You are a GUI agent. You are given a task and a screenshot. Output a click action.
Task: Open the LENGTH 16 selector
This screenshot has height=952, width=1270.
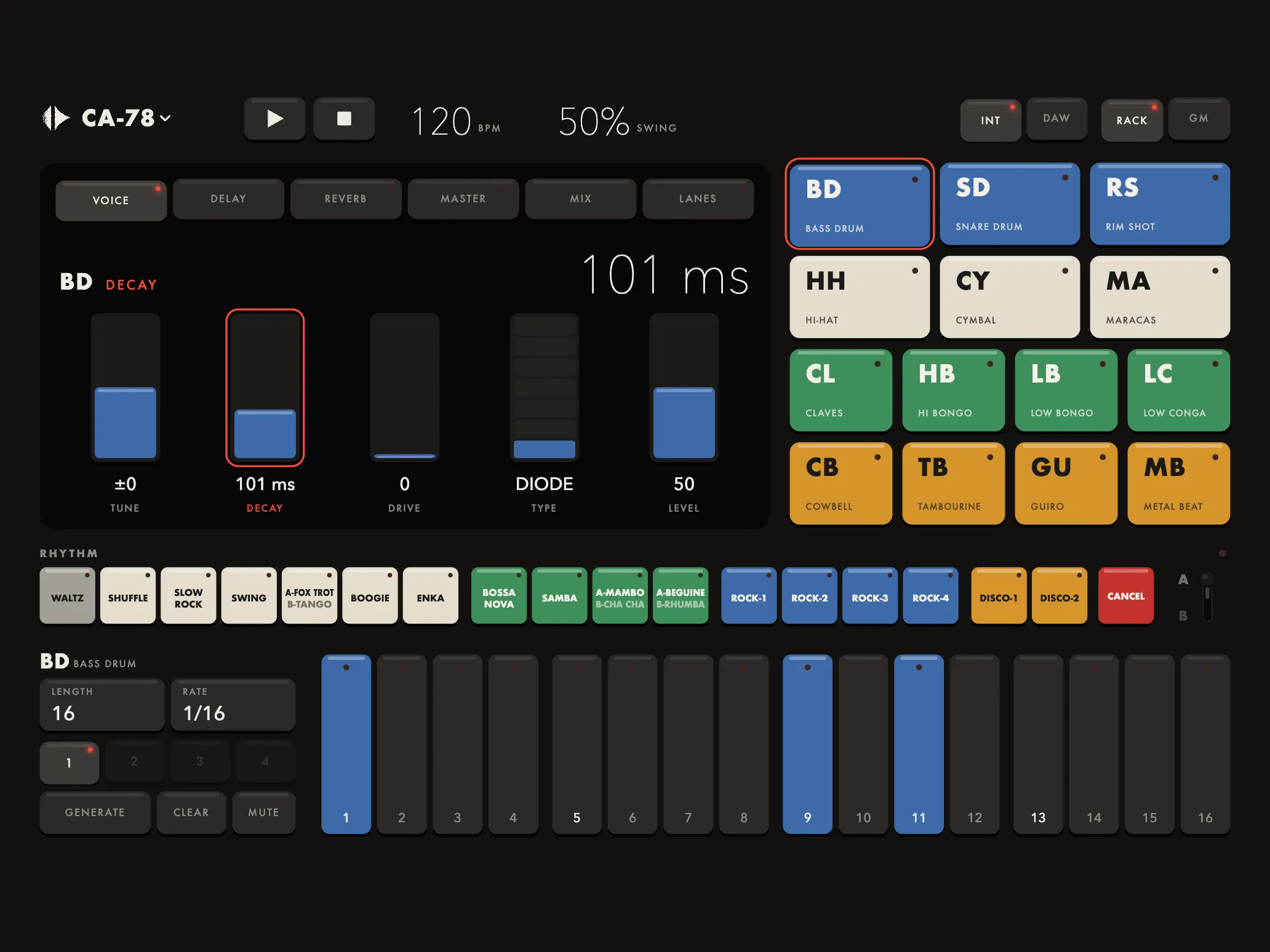coord(102,705)
